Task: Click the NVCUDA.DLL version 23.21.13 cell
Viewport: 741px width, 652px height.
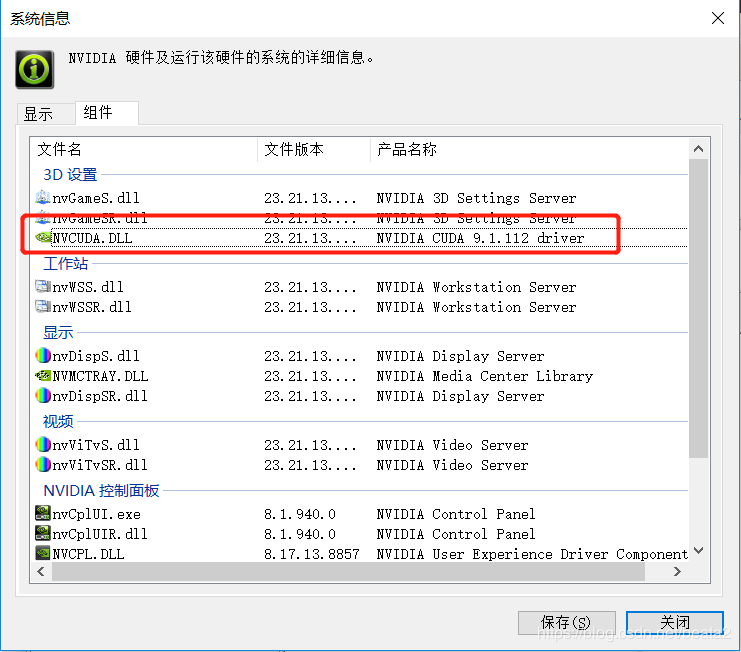Action: [x=310, y=238]
